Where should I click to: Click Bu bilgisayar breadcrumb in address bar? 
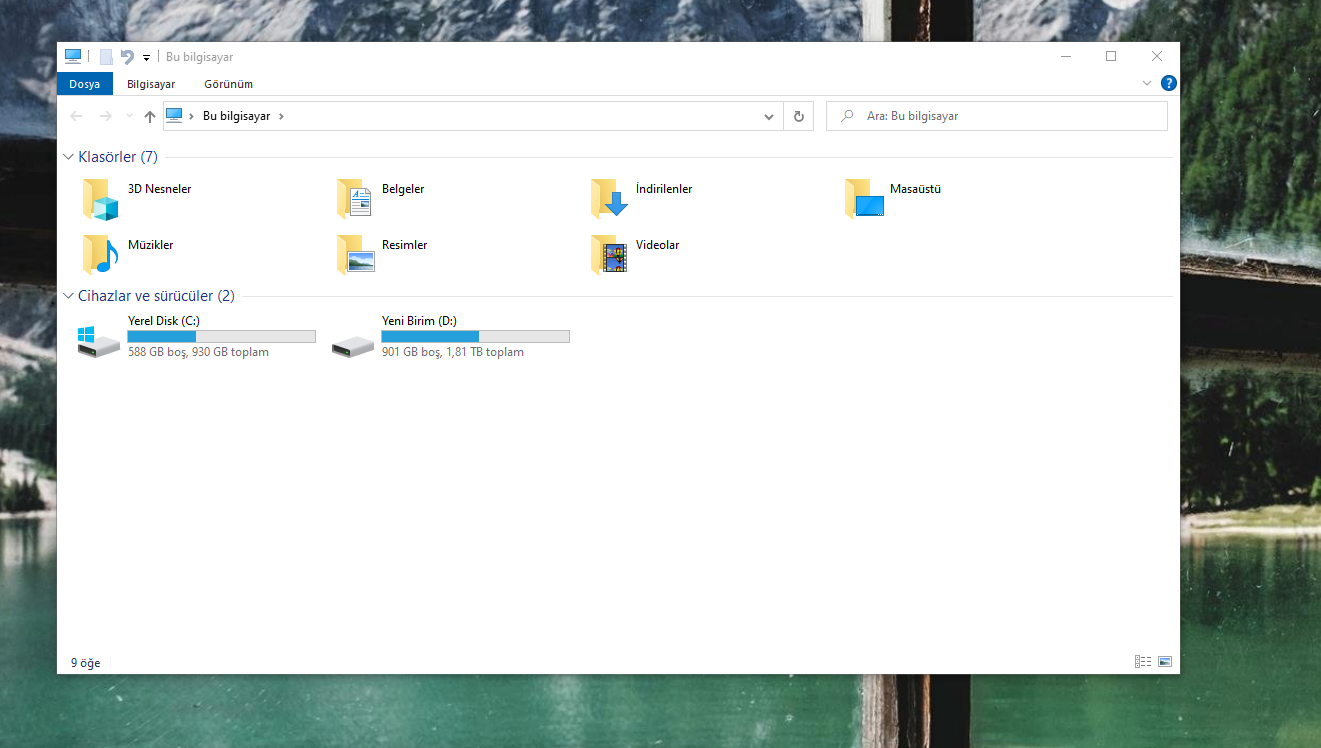click(x=236, y=116)
